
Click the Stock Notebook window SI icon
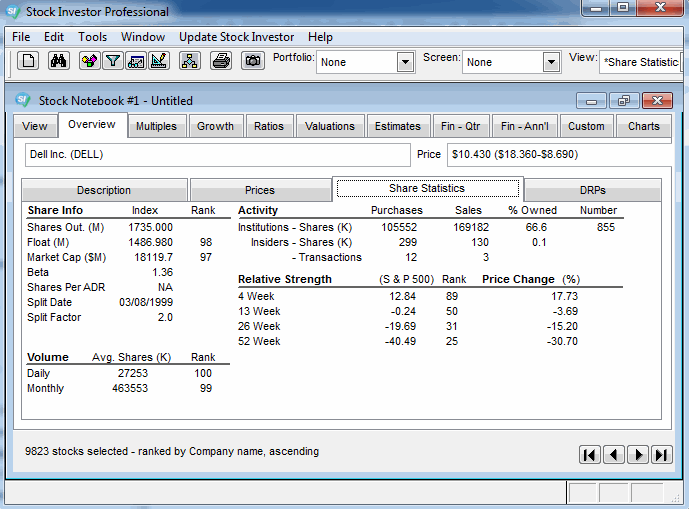click(22, 100)
